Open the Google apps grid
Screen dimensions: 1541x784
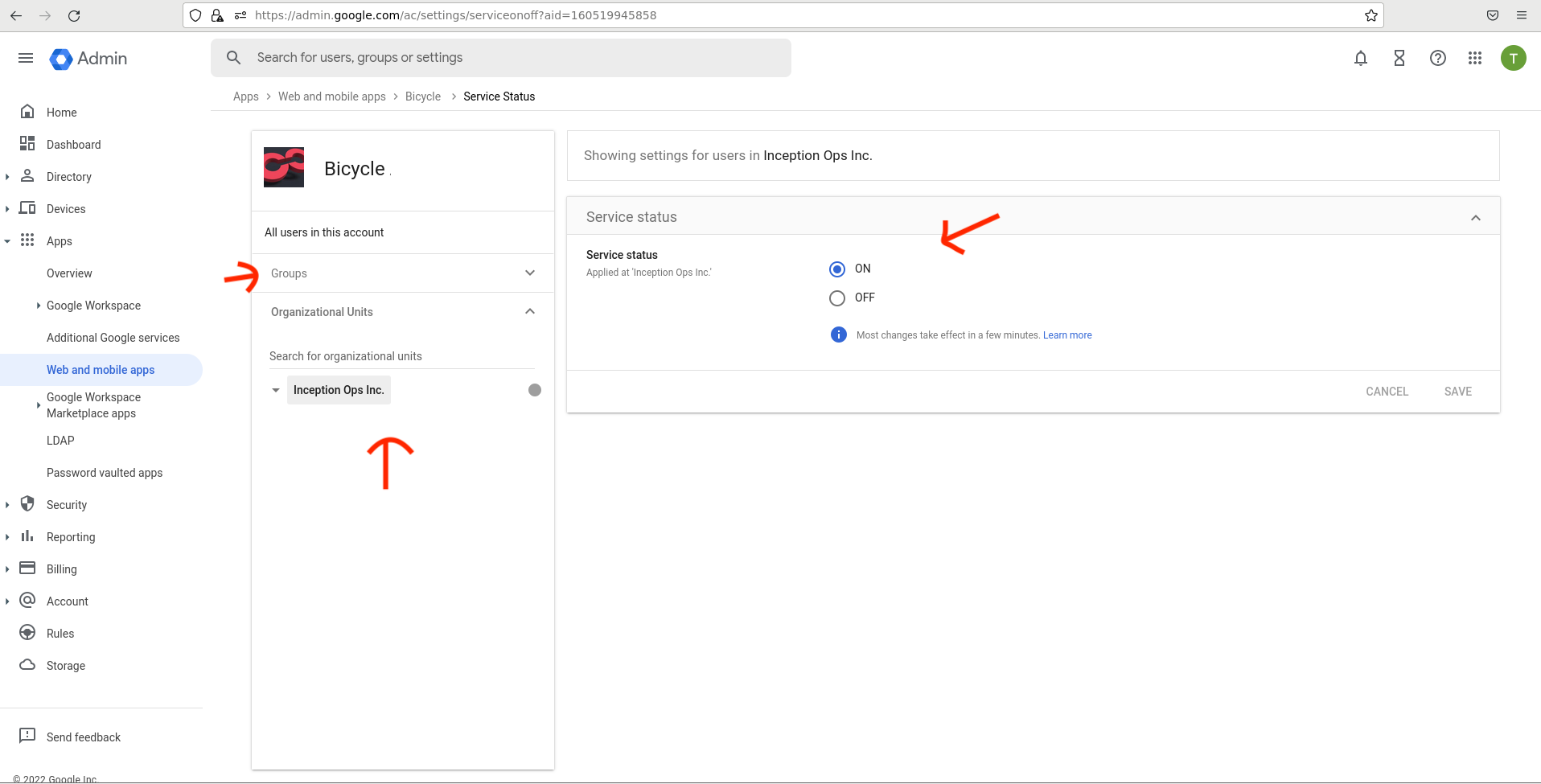[x=1475, y=58]
